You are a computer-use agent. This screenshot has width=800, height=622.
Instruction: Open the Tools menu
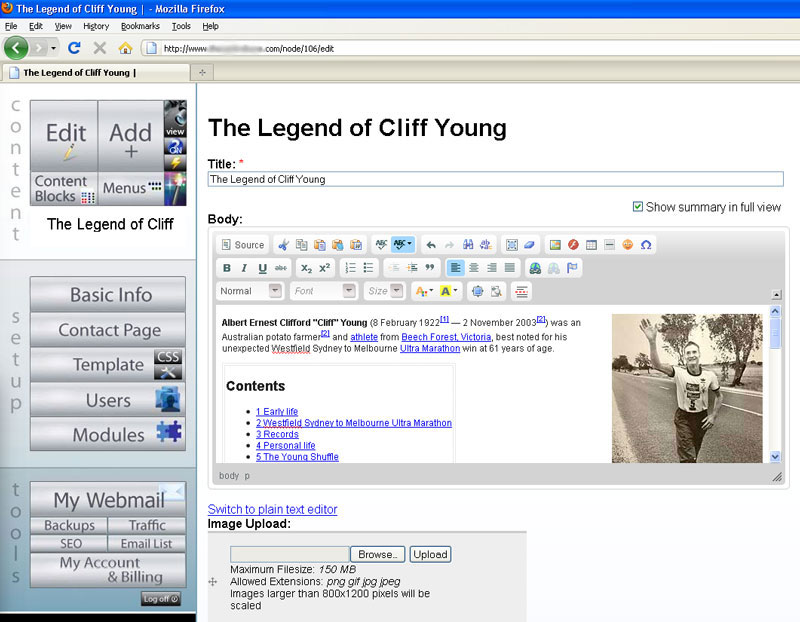tap(181, 26)
